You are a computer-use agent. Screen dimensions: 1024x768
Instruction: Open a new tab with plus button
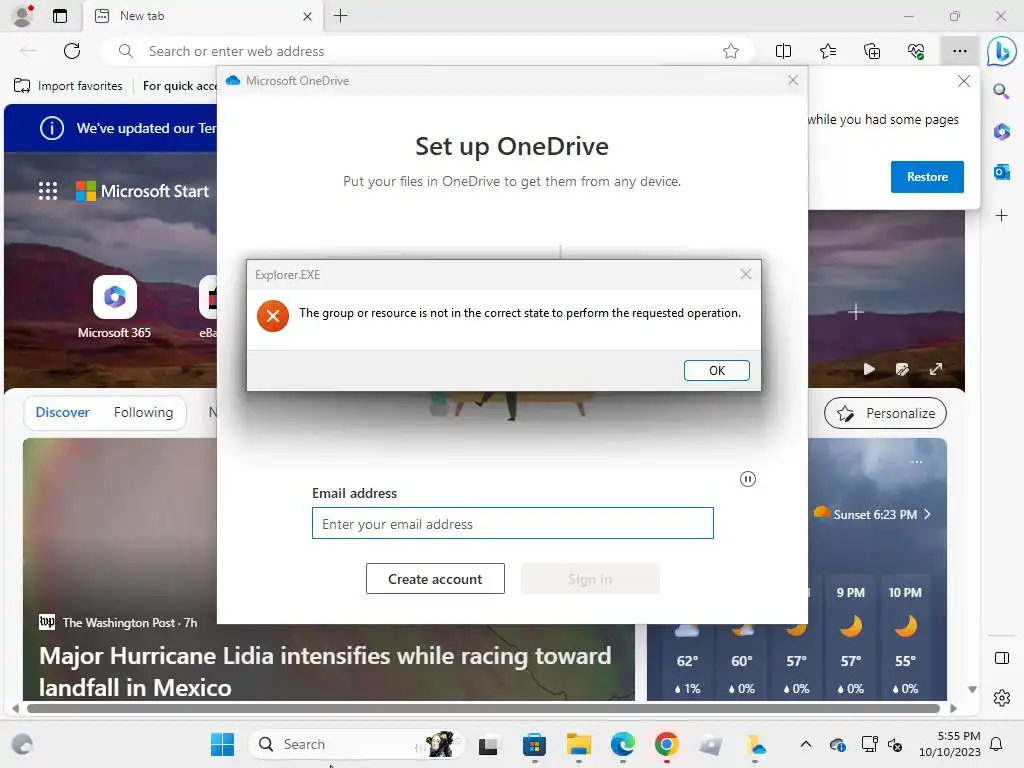[340, 16]
